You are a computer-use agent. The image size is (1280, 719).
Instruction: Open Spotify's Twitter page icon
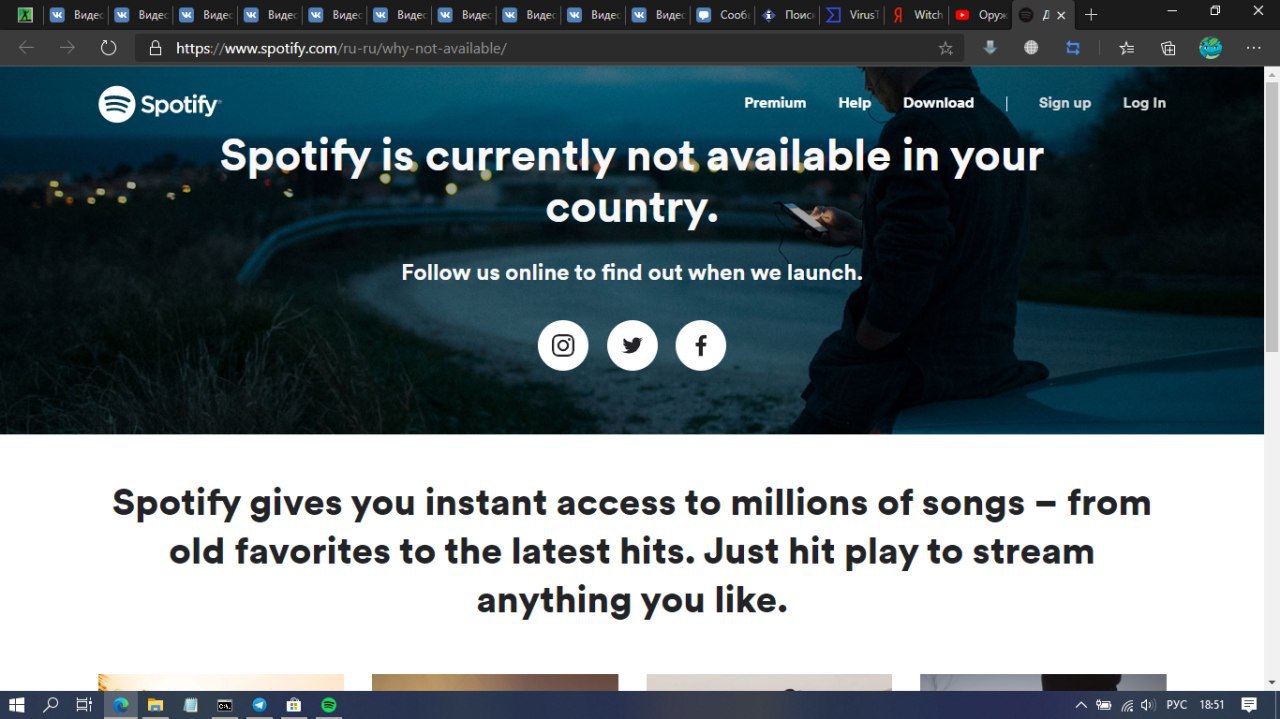click(x=632, y=346)
